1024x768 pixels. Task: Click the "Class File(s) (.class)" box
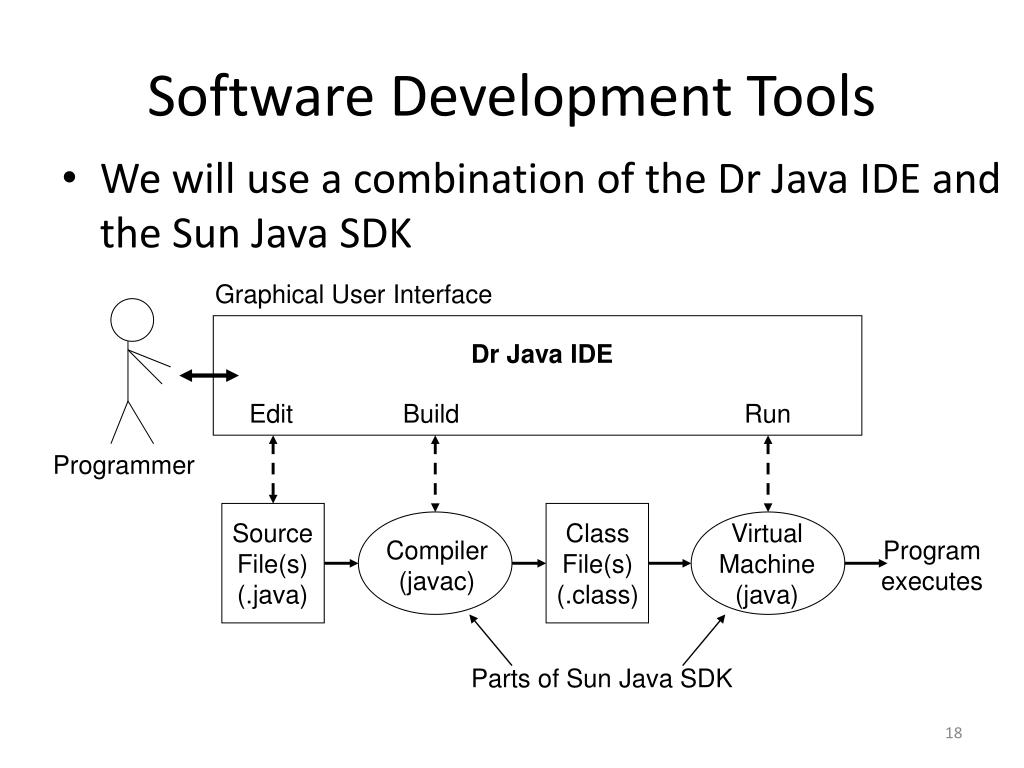(x=597, y=563)
